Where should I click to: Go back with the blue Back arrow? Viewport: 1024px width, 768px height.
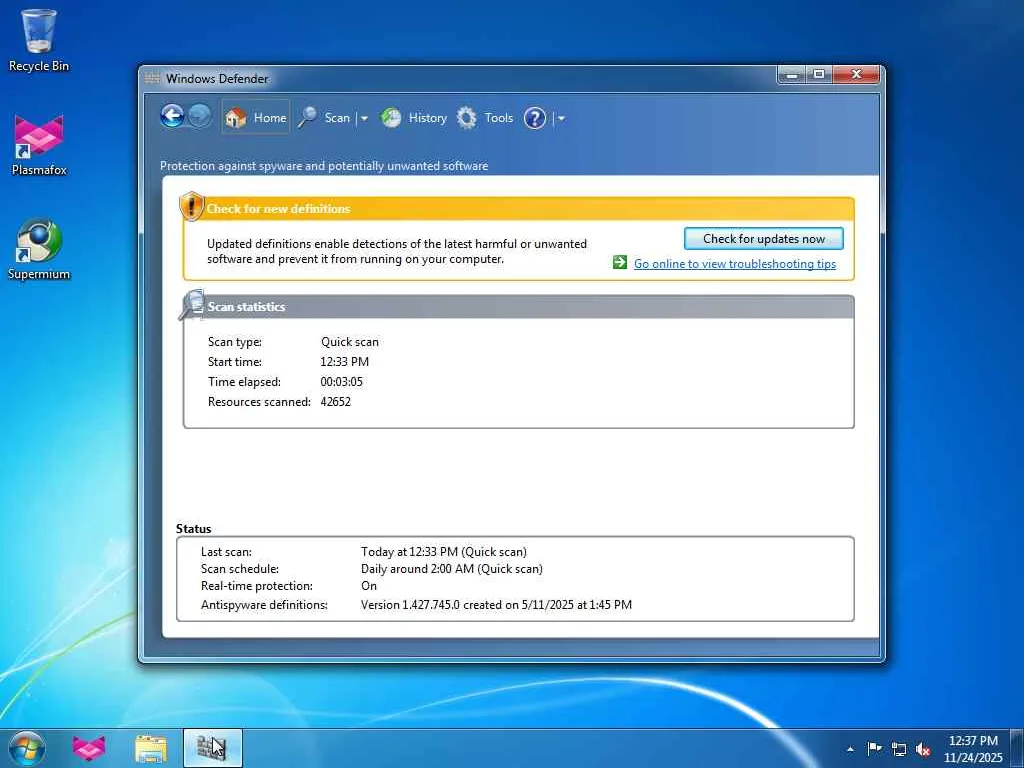[x=172, y=118]
